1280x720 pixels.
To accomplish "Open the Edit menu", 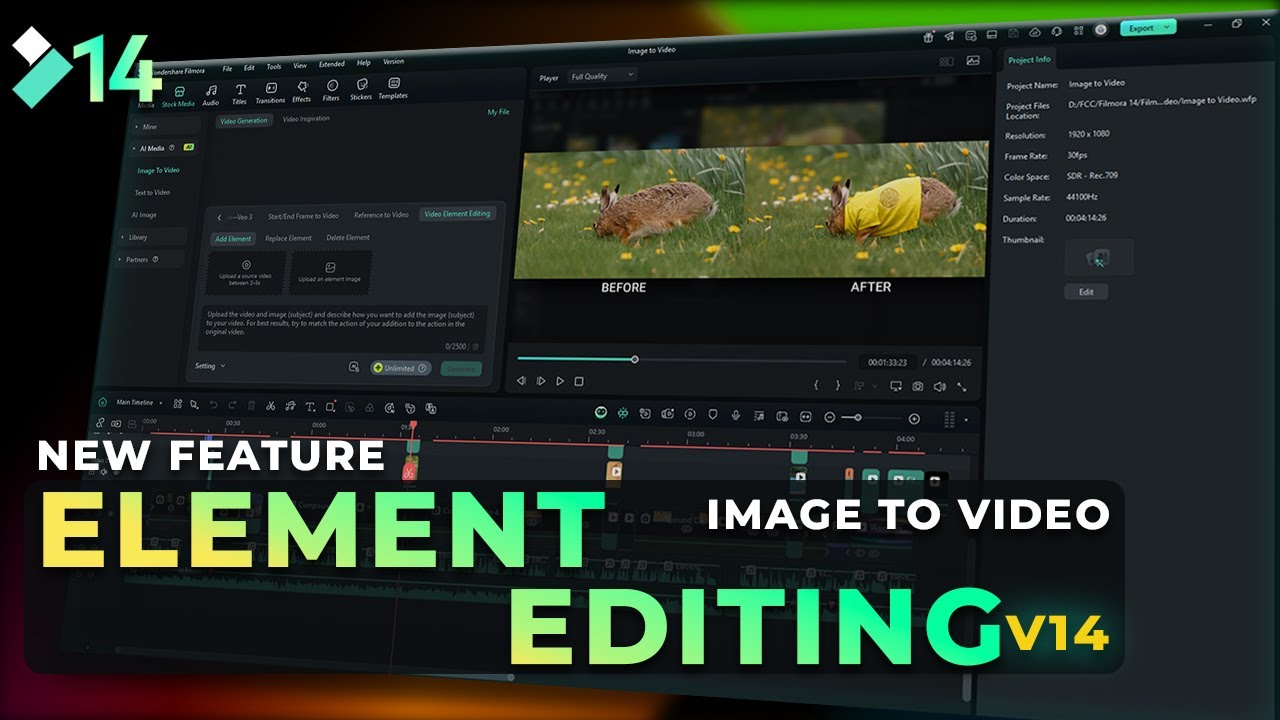I will (249, 67).
